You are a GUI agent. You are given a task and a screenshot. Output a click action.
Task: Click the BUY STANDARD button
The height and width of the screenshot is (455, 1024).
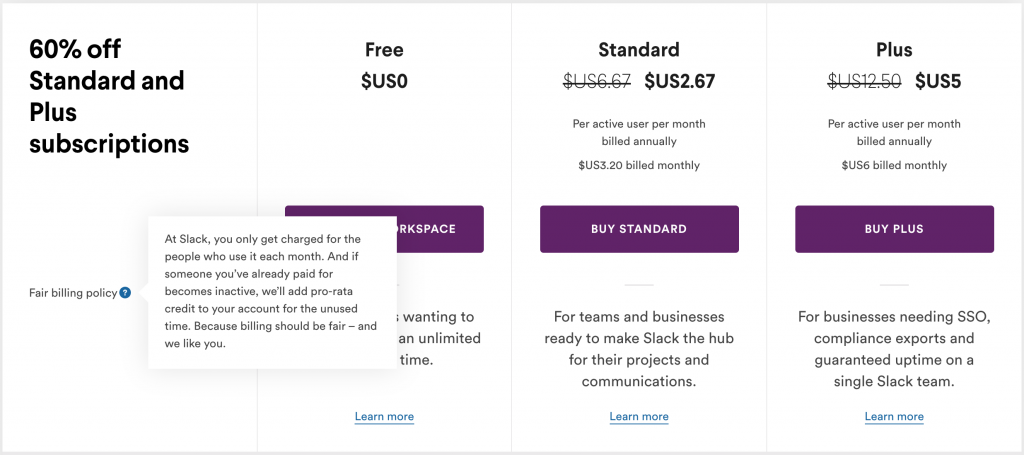(639, 229)
